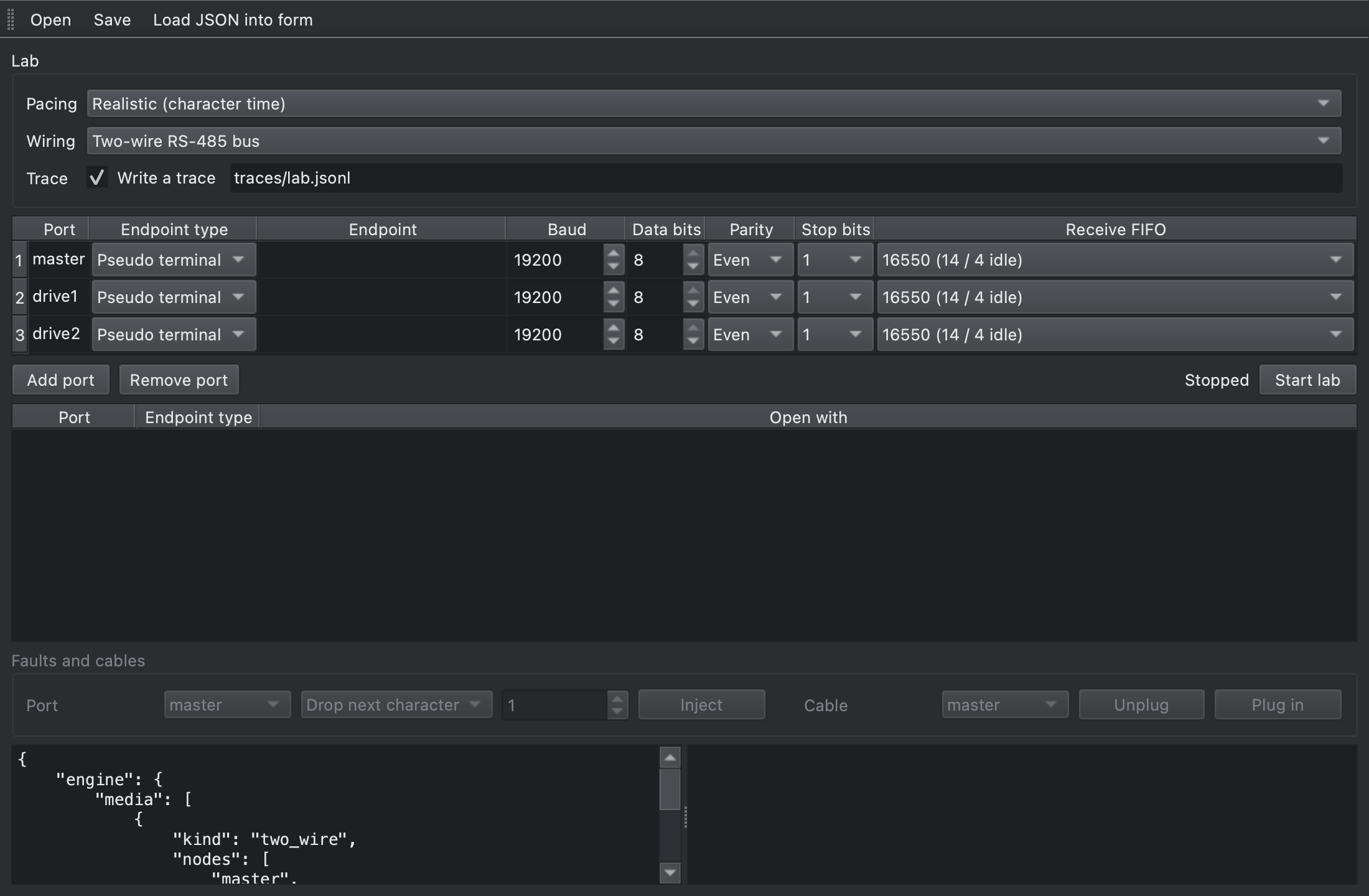The width and height of the screenshot is (1369, 896).
Task: Click the Remove port button
Action: [x=179, y=380]
